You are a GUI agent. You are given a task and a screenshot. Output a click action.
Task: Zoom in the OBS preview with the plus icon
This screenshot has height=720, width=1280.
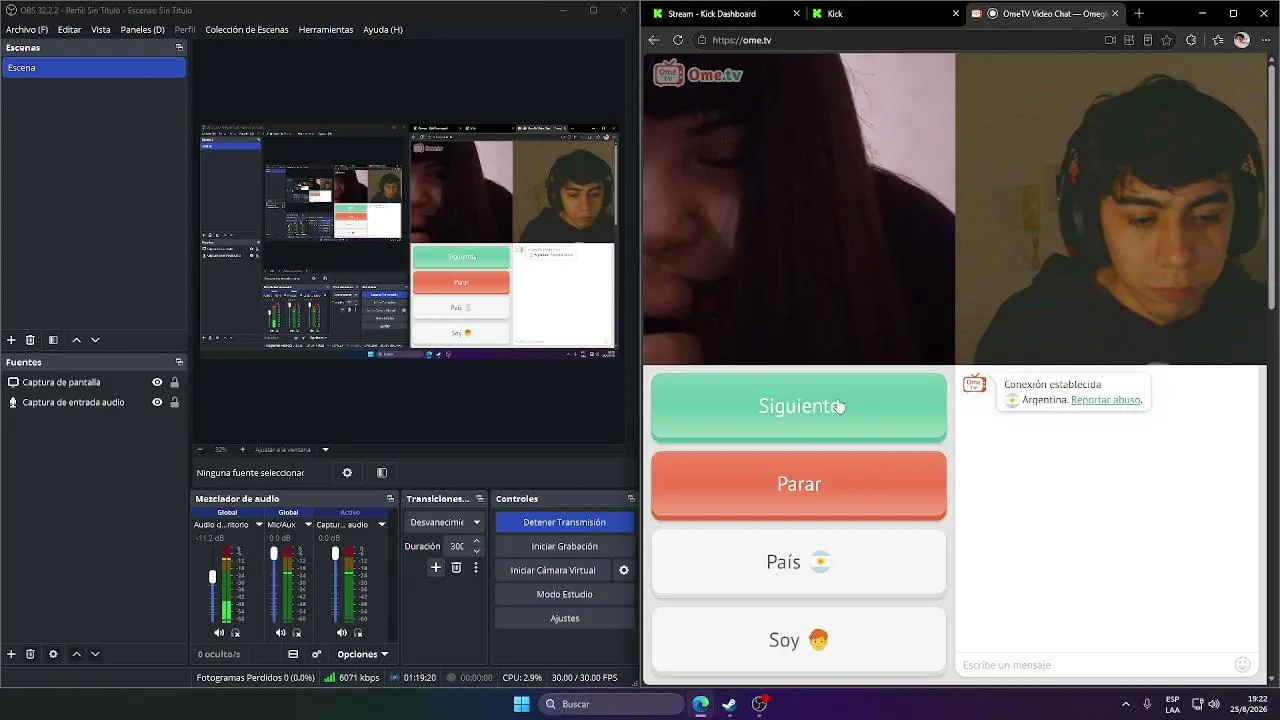click(243, 449)
